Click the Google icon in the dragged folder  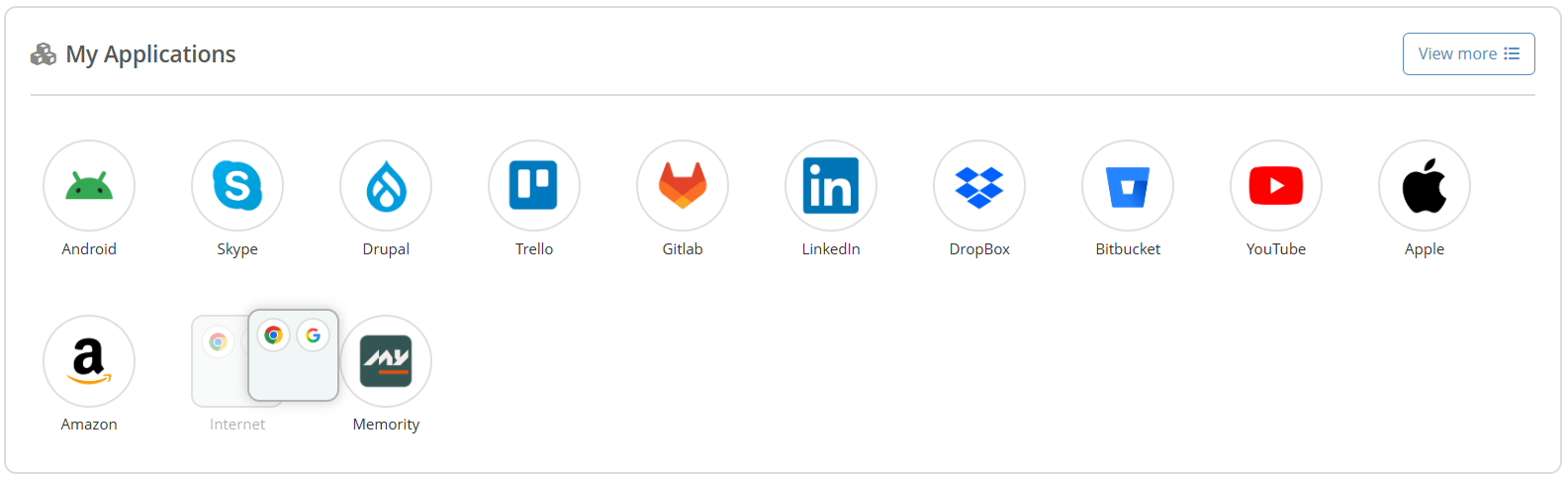point(313,335)
